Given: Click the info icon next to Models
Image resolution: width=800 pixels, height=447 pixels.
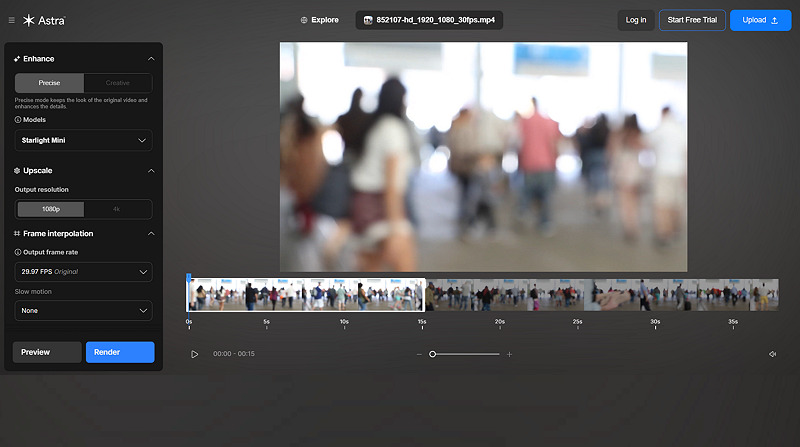Looking at the screenshot, I should [18, 119].
